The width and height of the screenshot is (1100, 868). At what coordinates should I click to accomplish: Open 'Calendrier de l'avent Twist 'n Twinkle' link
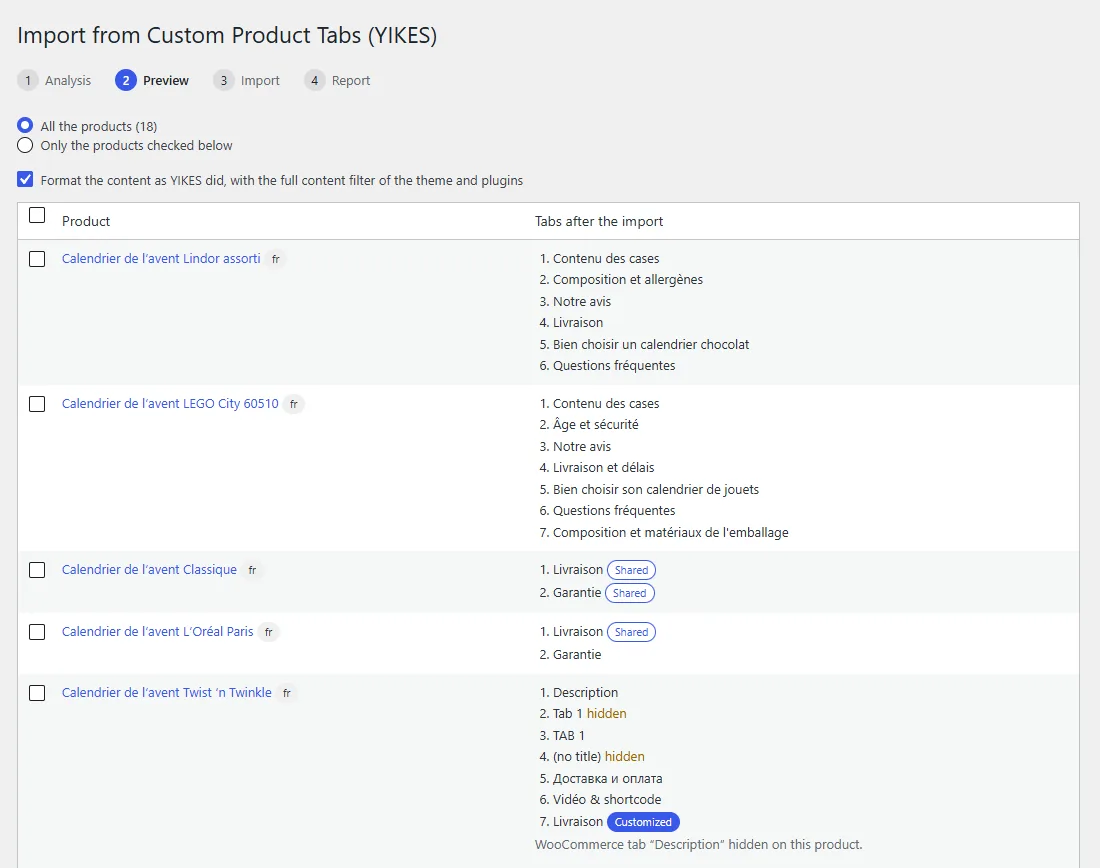(x=166, y=693)
